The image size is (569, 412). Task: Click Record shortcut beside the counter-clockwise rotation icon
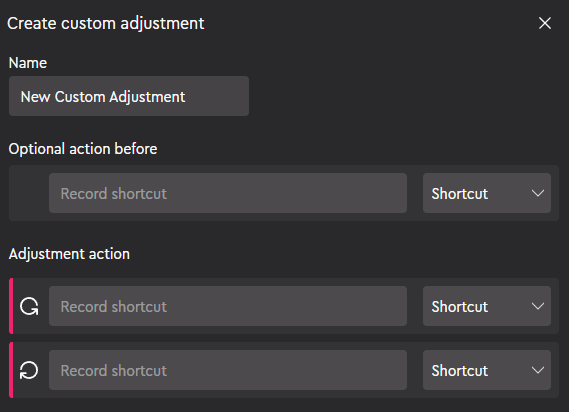click(228, 370)
